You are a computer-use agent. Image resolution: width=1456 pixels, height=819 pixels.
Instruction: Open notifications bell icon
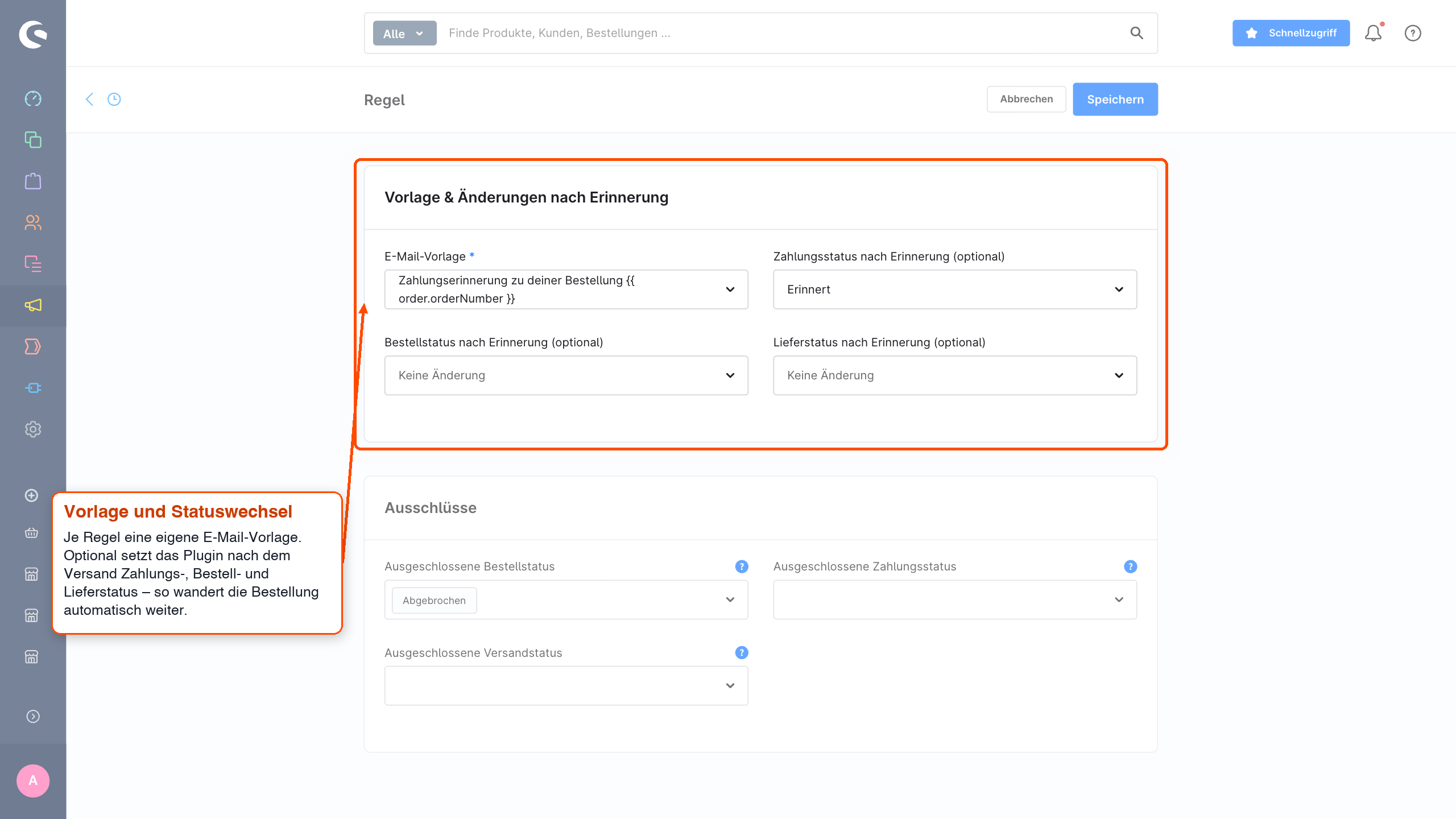pos(1374,33)
